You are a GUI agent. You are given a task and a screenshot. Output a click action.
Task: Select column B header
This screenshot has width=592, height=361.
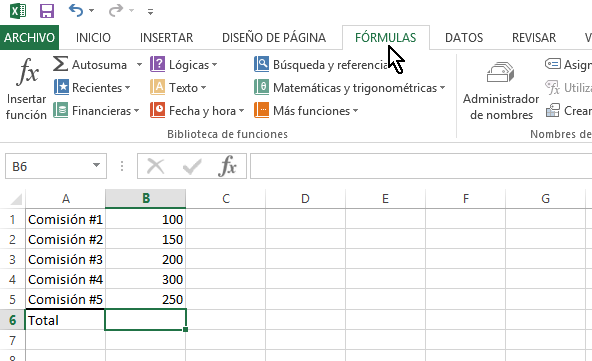point(146,198)
